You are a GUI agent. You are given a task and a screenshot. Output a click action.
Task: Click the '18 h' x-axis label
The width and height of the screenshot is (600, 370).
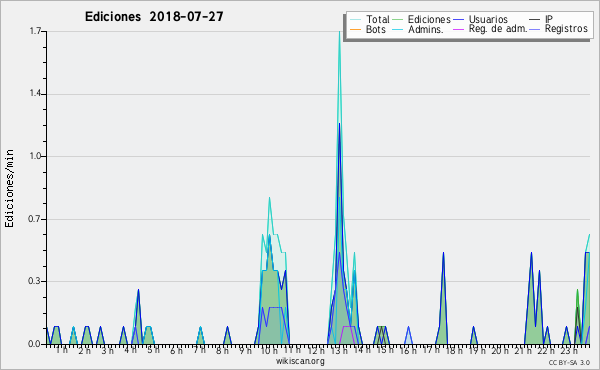pyautogui.click(x=454, y=350)
